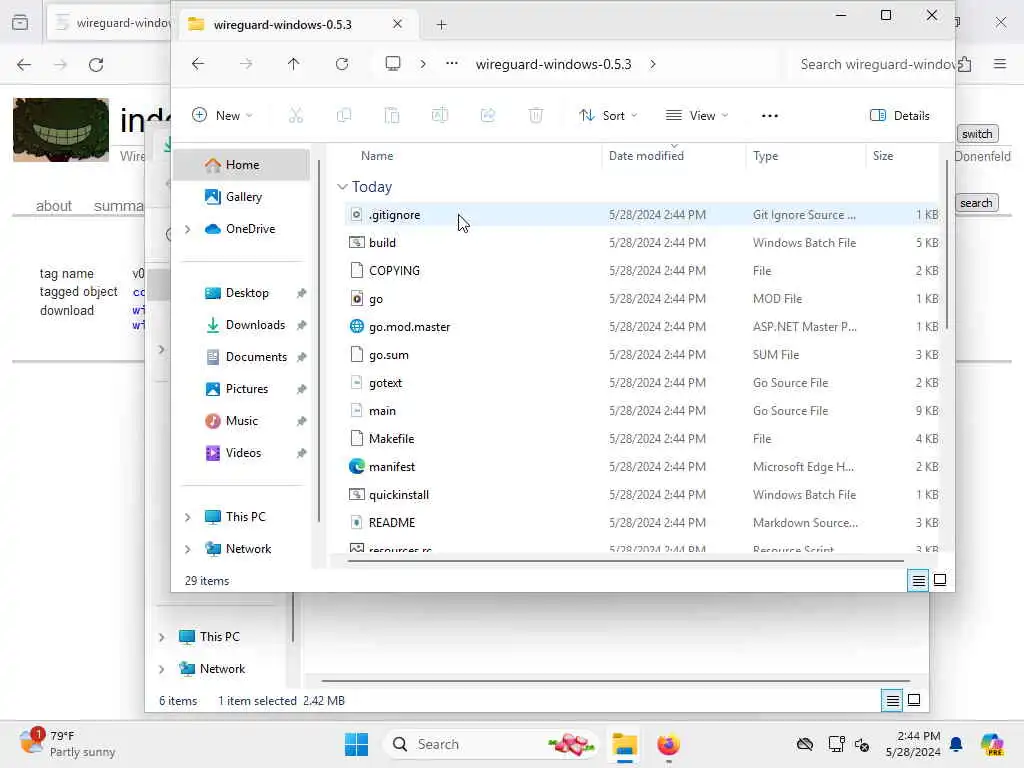This screenshot has width=1024, height=768.
Task: Open weather widget showing 79°F
Action: tap(67, 743)
